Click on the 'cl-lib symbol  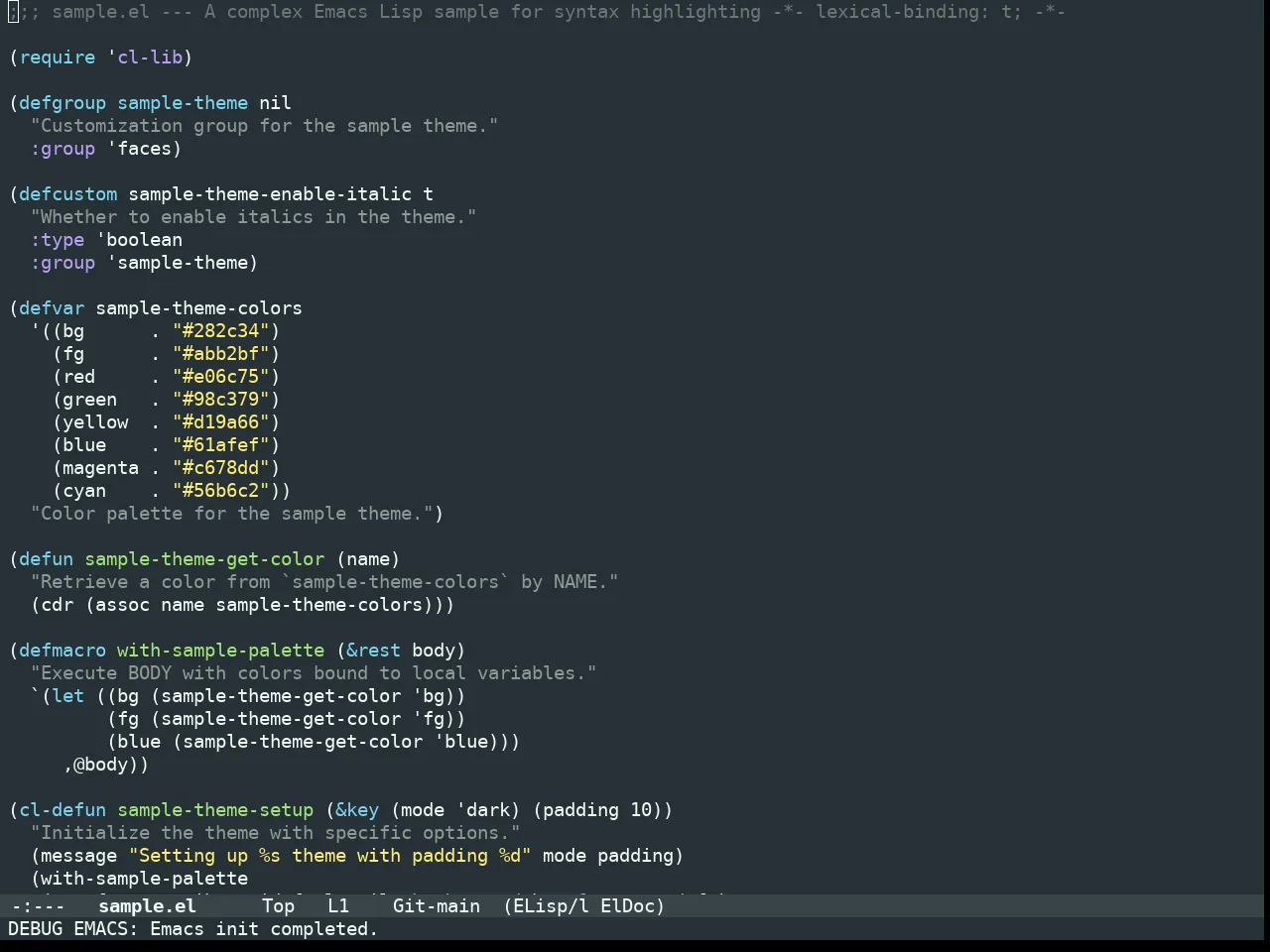[x=145, y=58]
